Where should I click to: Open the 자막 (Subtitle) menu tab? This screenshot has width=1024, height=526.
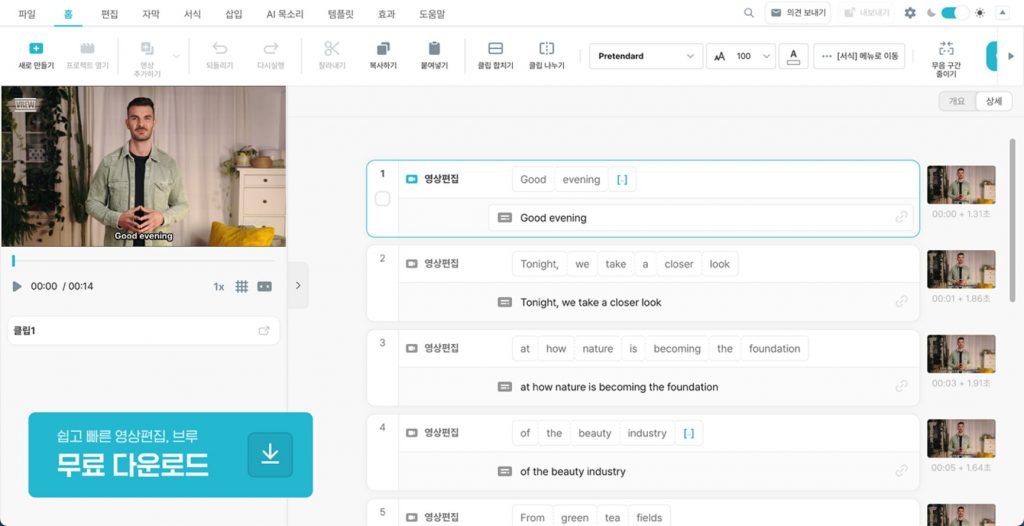(x=151, y=14)
